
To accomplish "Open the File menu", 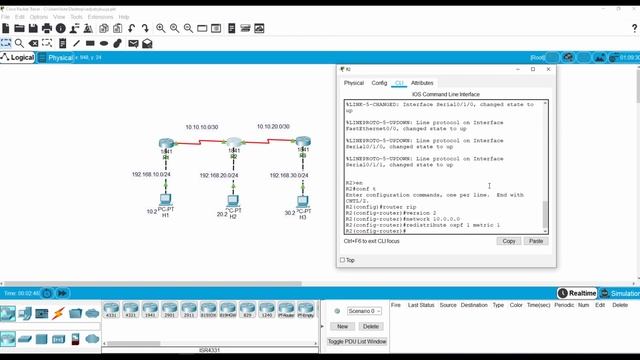I will (x=5, y=17).
